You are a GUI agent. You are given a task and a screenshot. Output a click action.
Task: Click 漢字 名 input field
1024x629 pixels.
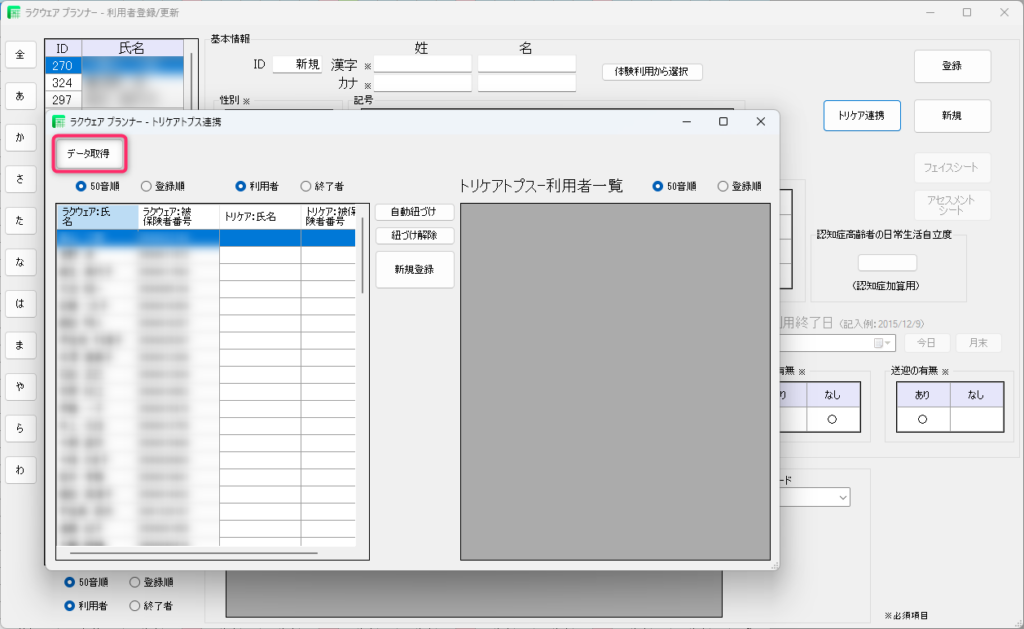click(526, 63)
